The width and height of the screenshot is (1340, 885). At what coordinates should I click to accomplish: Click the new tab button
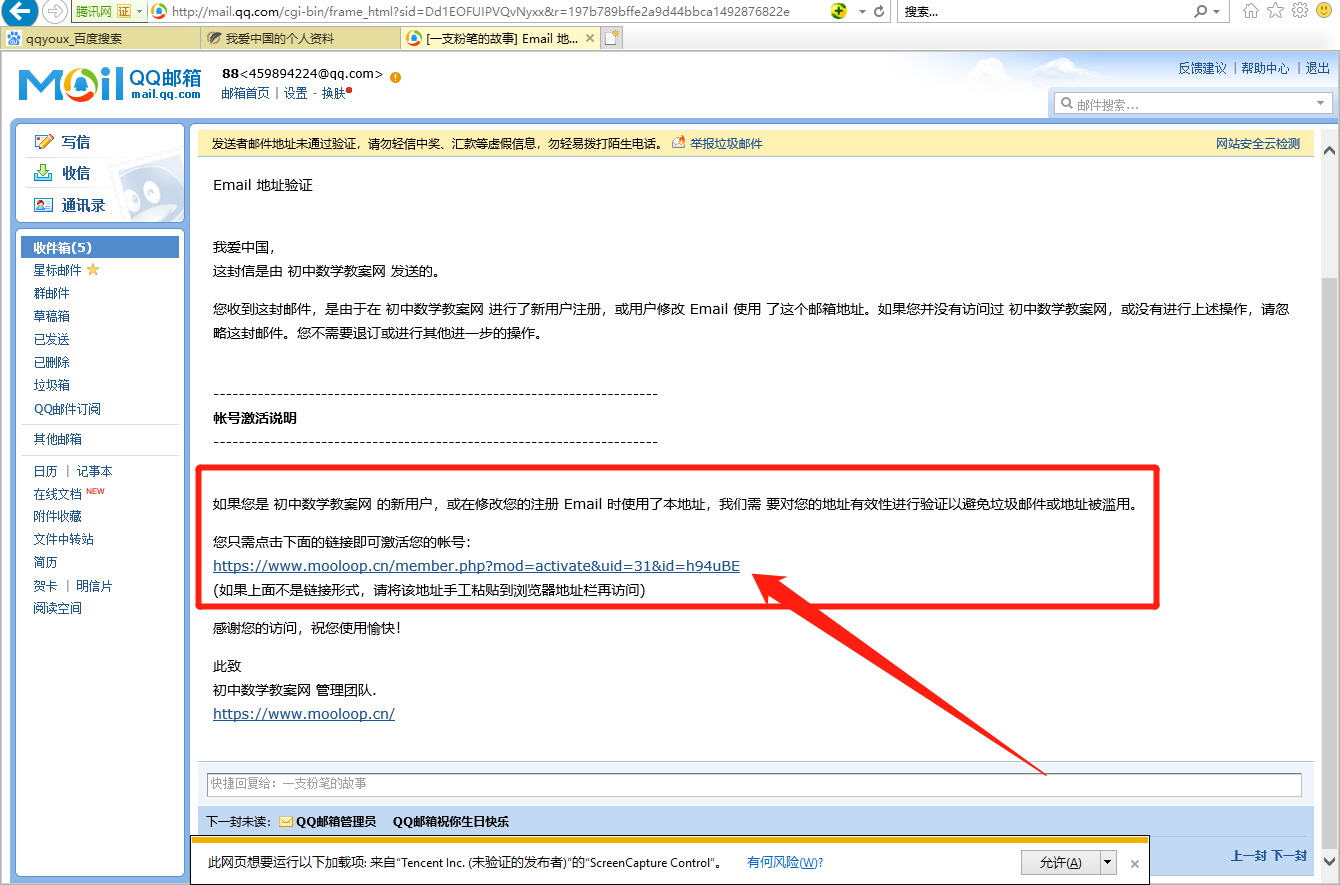pos(612,38)
